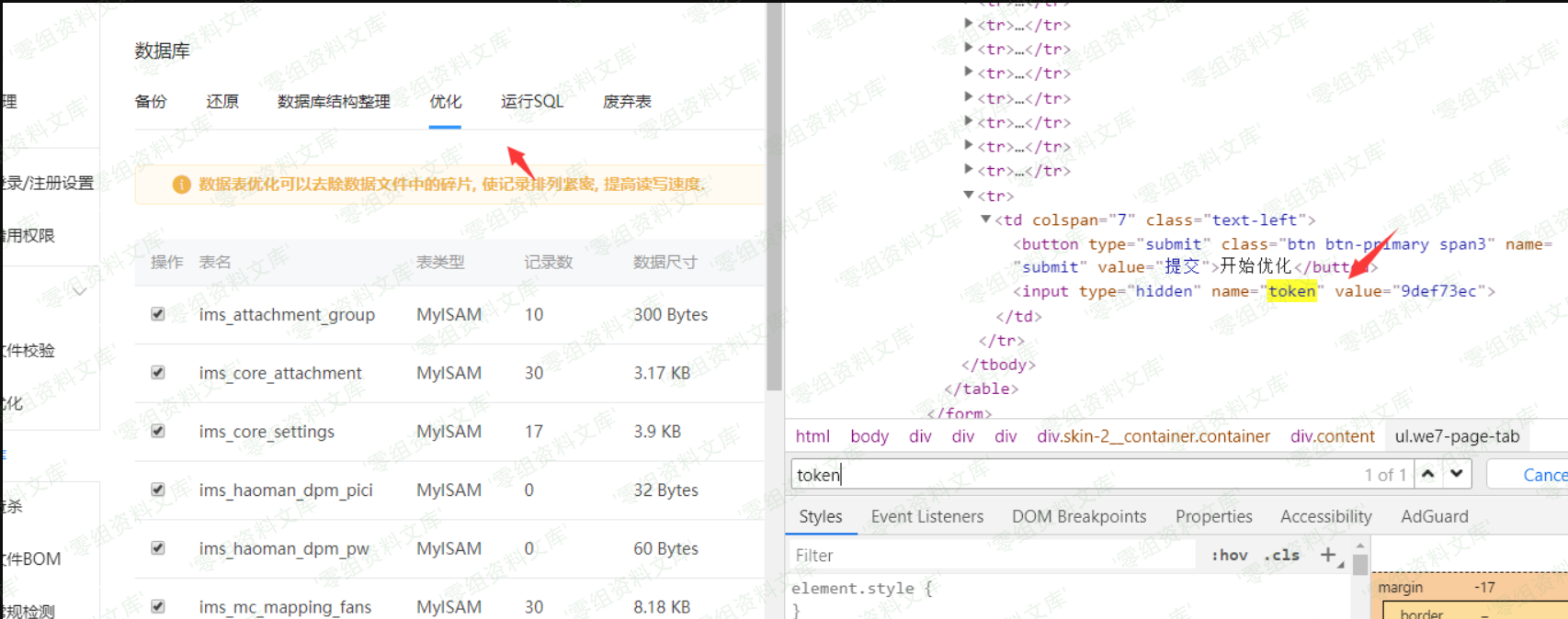Click next search result down arrow
Viewport: 1568px width, 619px height.
[1457, 474]
